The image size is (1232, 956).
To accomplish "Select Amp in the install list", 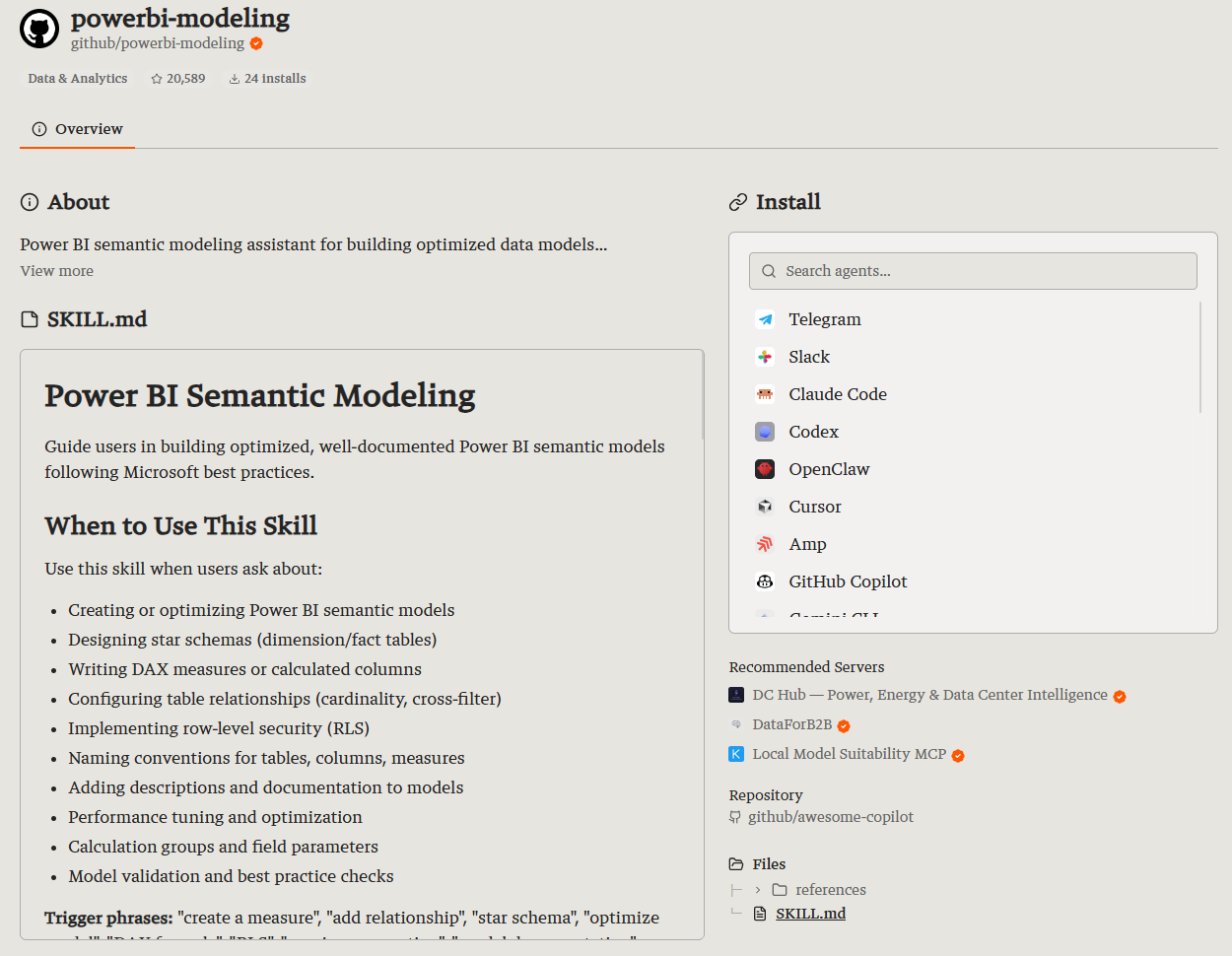I will click(974, 544).
